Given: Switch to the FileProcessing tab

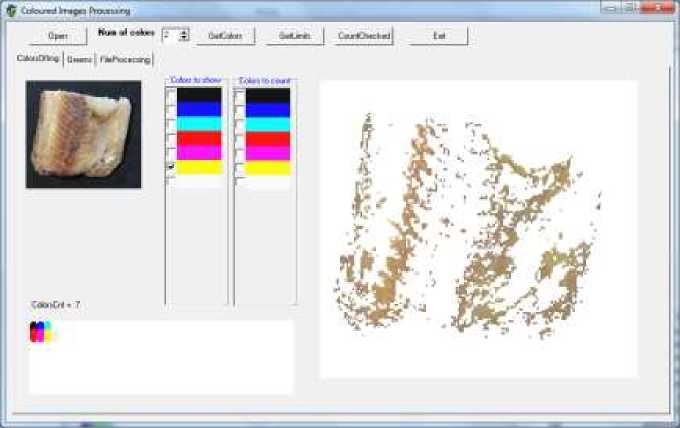Looking at the screenshot, I should (x=125, y=59).
